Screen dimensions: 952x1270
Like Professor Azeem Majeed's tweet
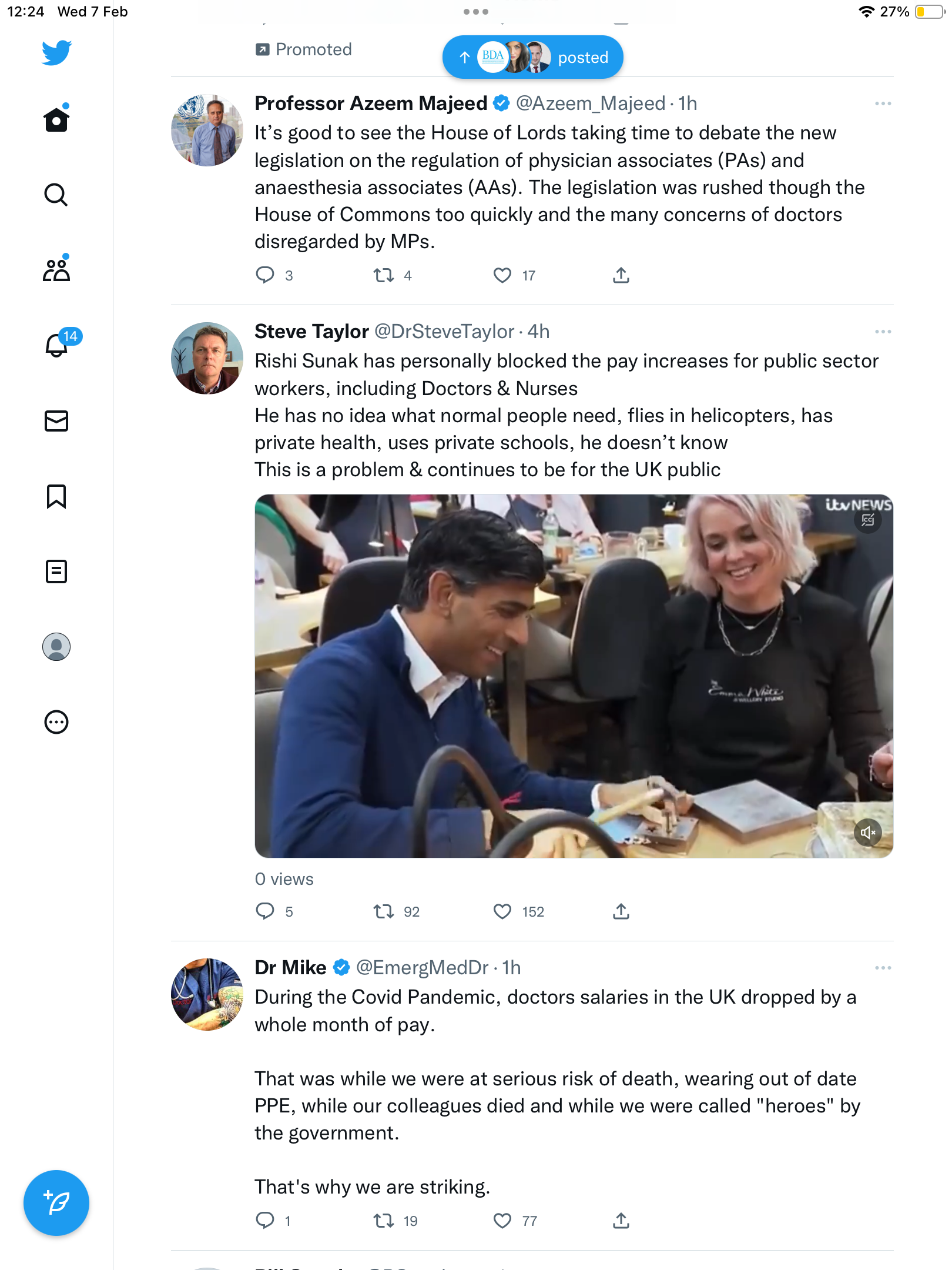[502, 275]
